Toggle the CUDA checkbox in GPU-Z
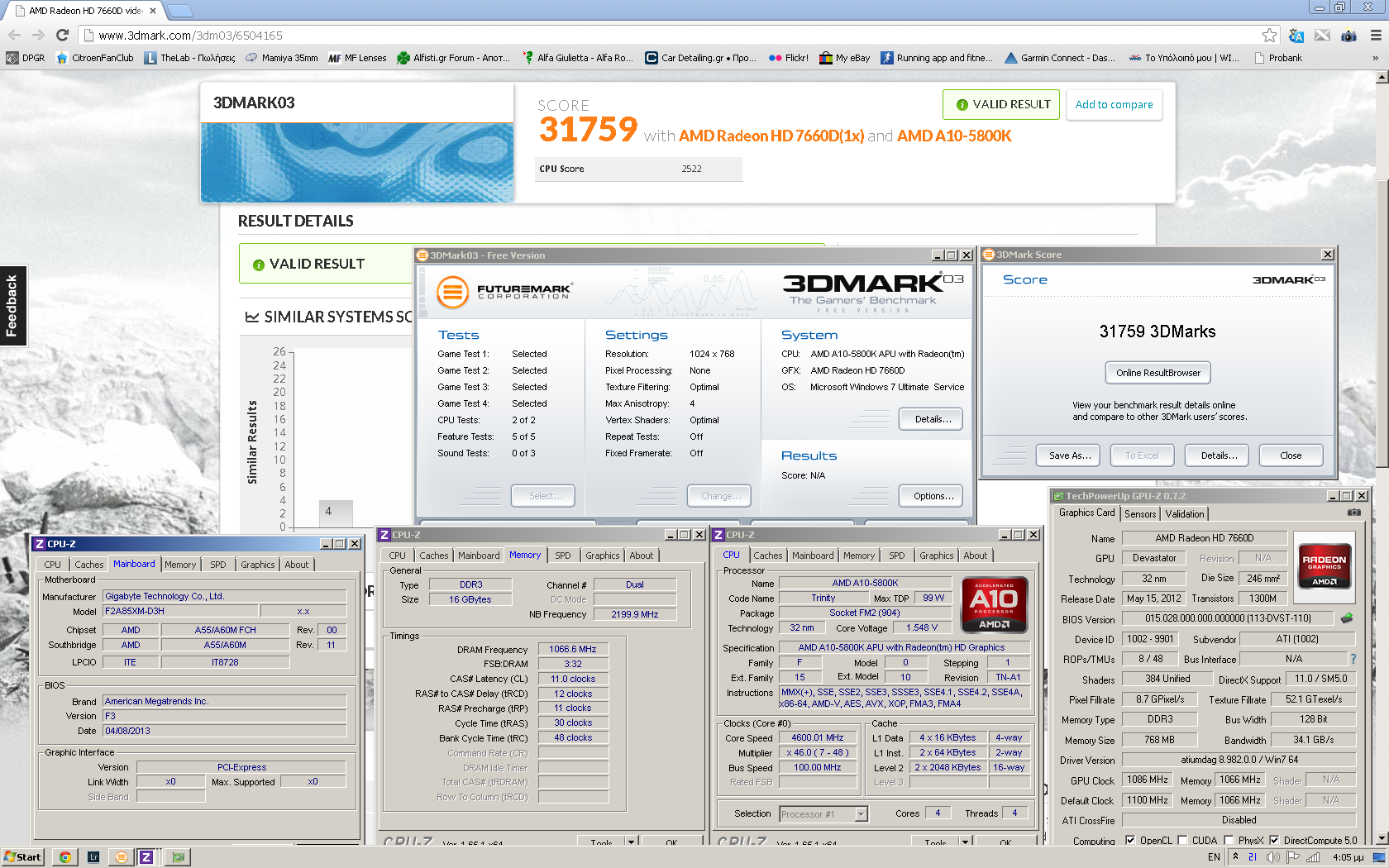Image resolution: width=1389 pixels, height=868 pixels. (x=1182, y=840)
